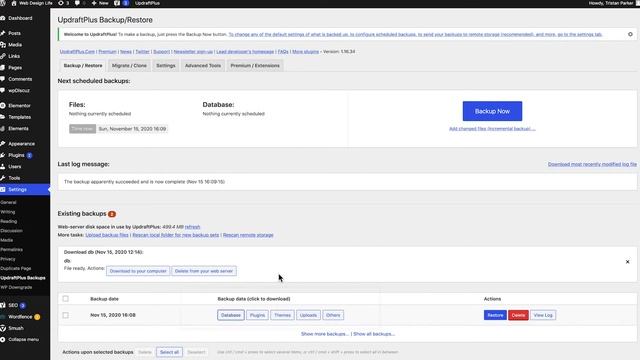Click Delete from your web server
This screenshot has height=360, width=640.
(204, 271)
